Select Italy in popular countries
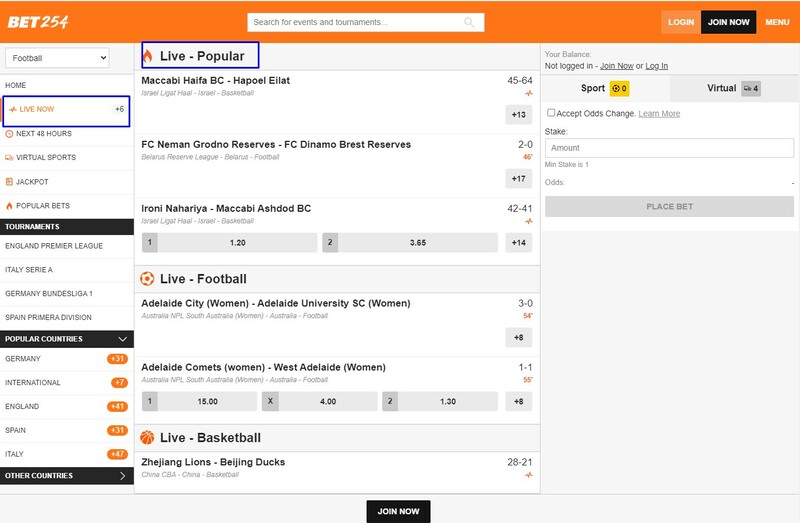 [x=67, y=454]
